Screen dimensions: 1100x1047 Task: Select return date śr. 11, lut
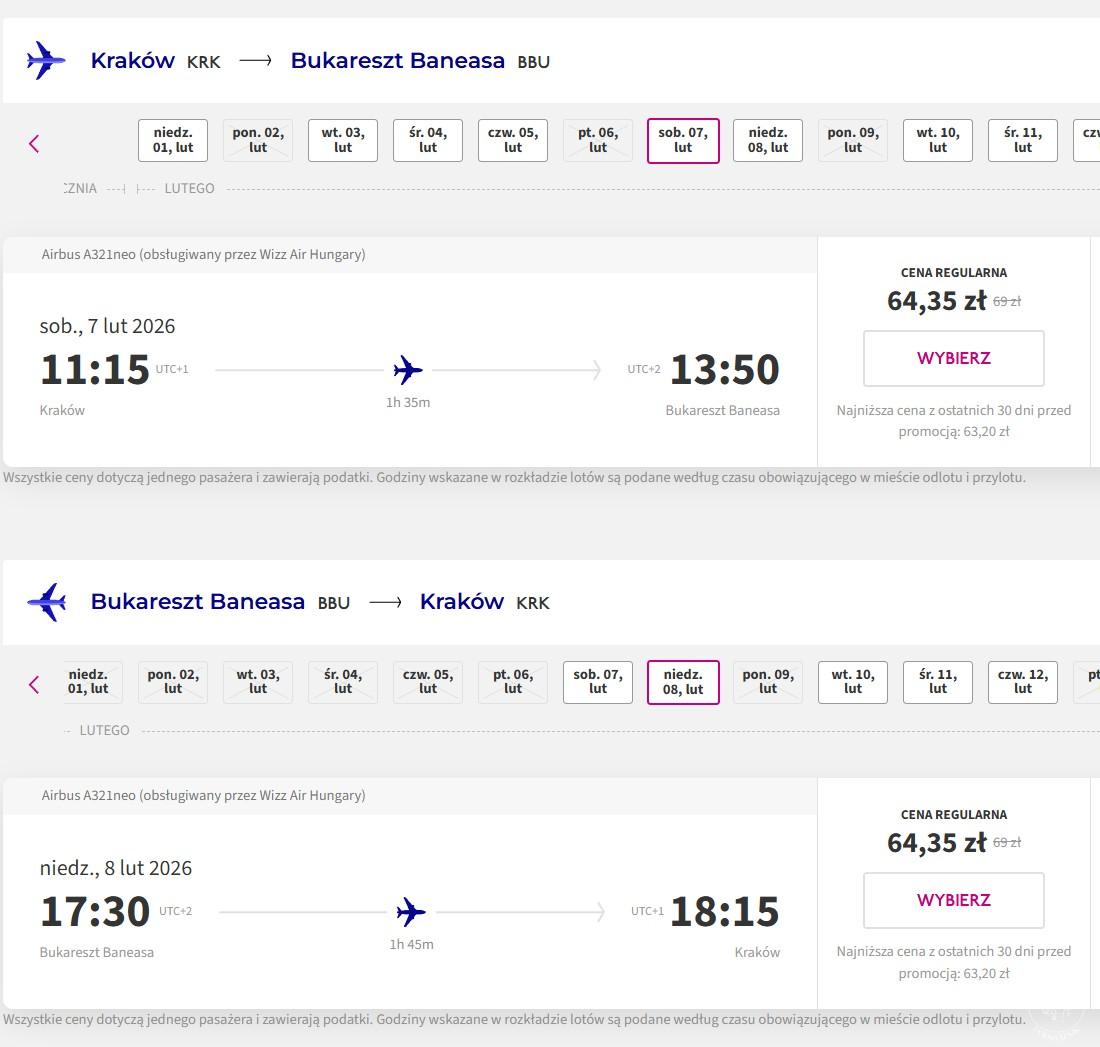coord(938,682)
